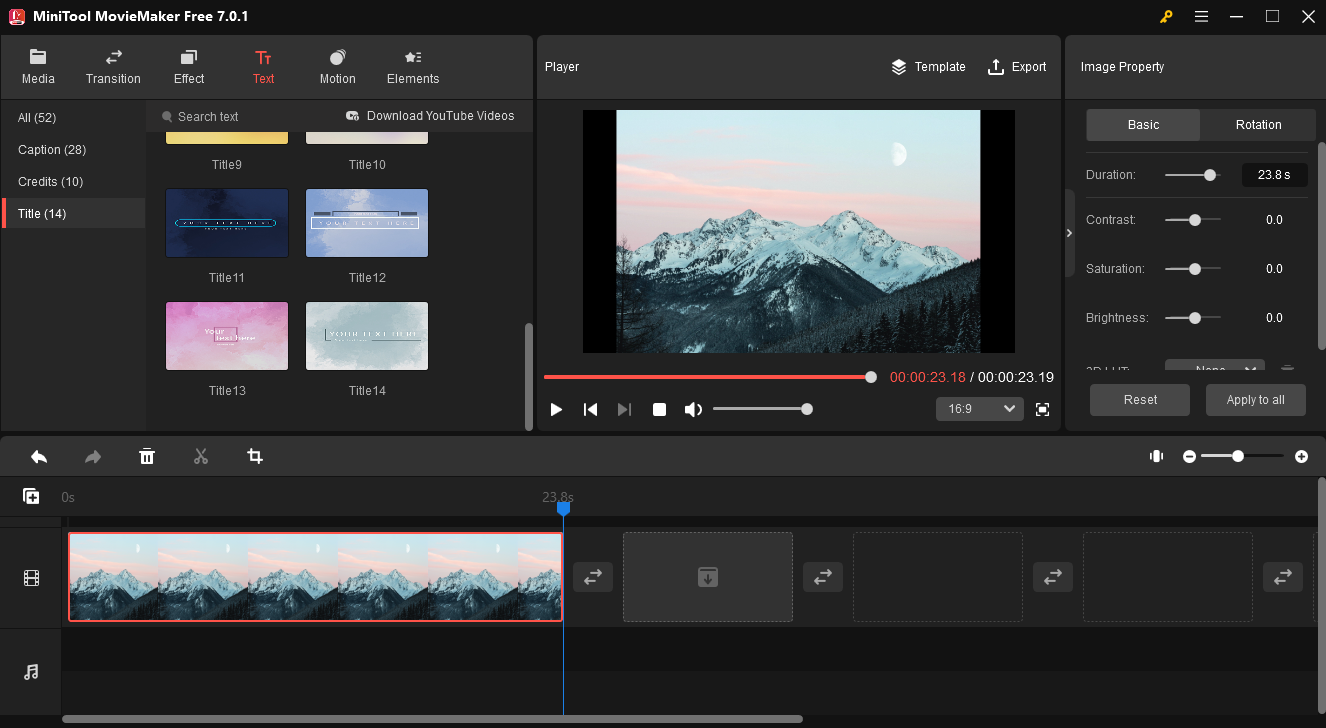Skip to next frame

[x=625, y=409]
